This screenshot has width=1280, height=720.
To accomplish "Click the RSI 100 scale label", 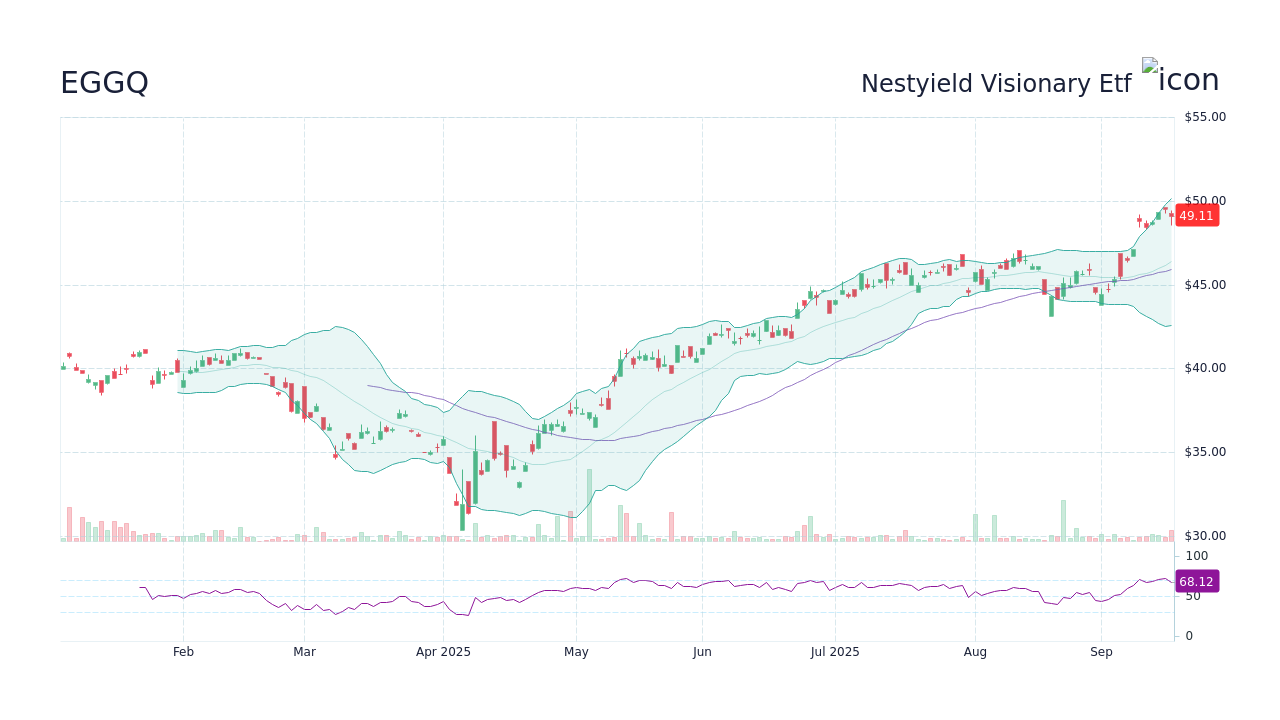I will point(1197,556).
